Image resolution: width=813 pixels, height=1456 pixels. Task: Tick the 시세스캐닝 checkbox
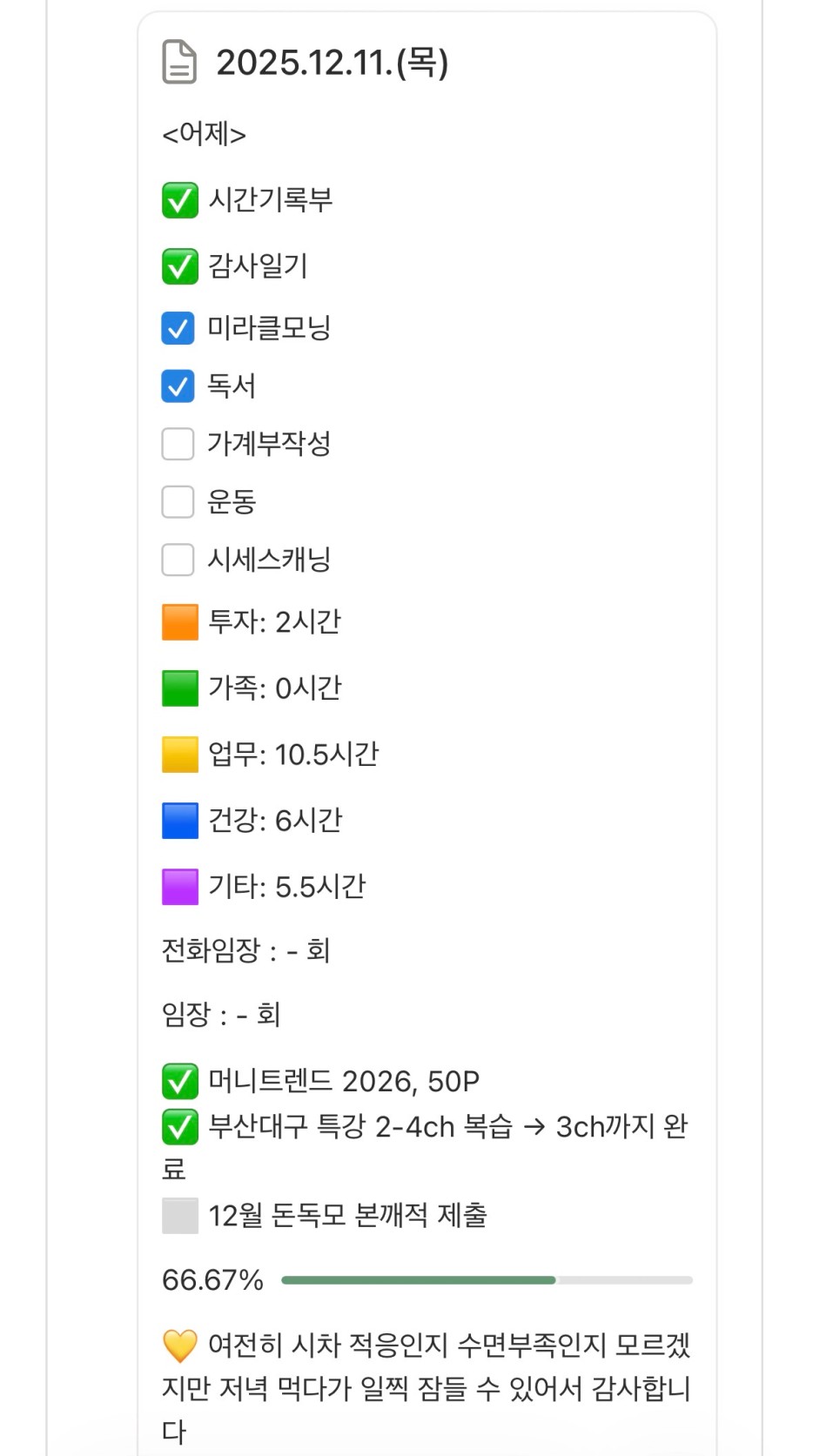[178, 560]
